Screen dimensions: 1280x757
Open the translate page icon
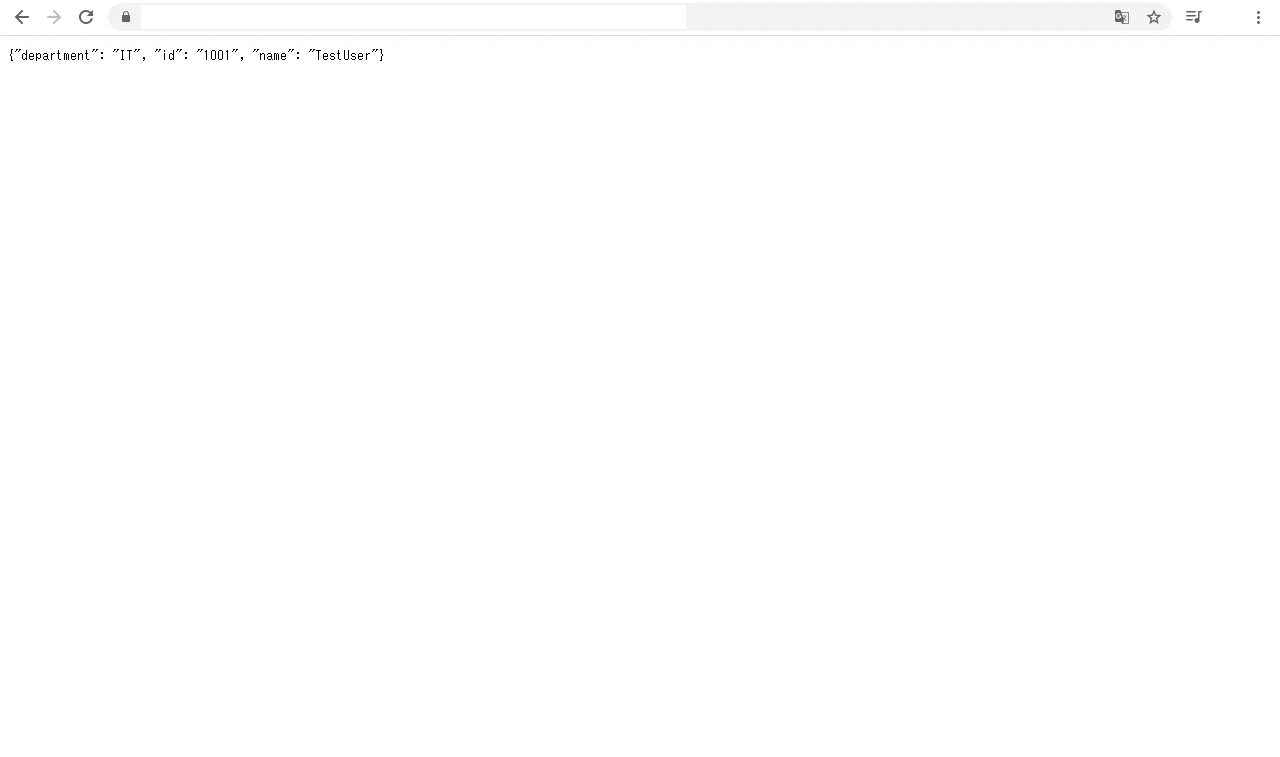[1122, 17]
